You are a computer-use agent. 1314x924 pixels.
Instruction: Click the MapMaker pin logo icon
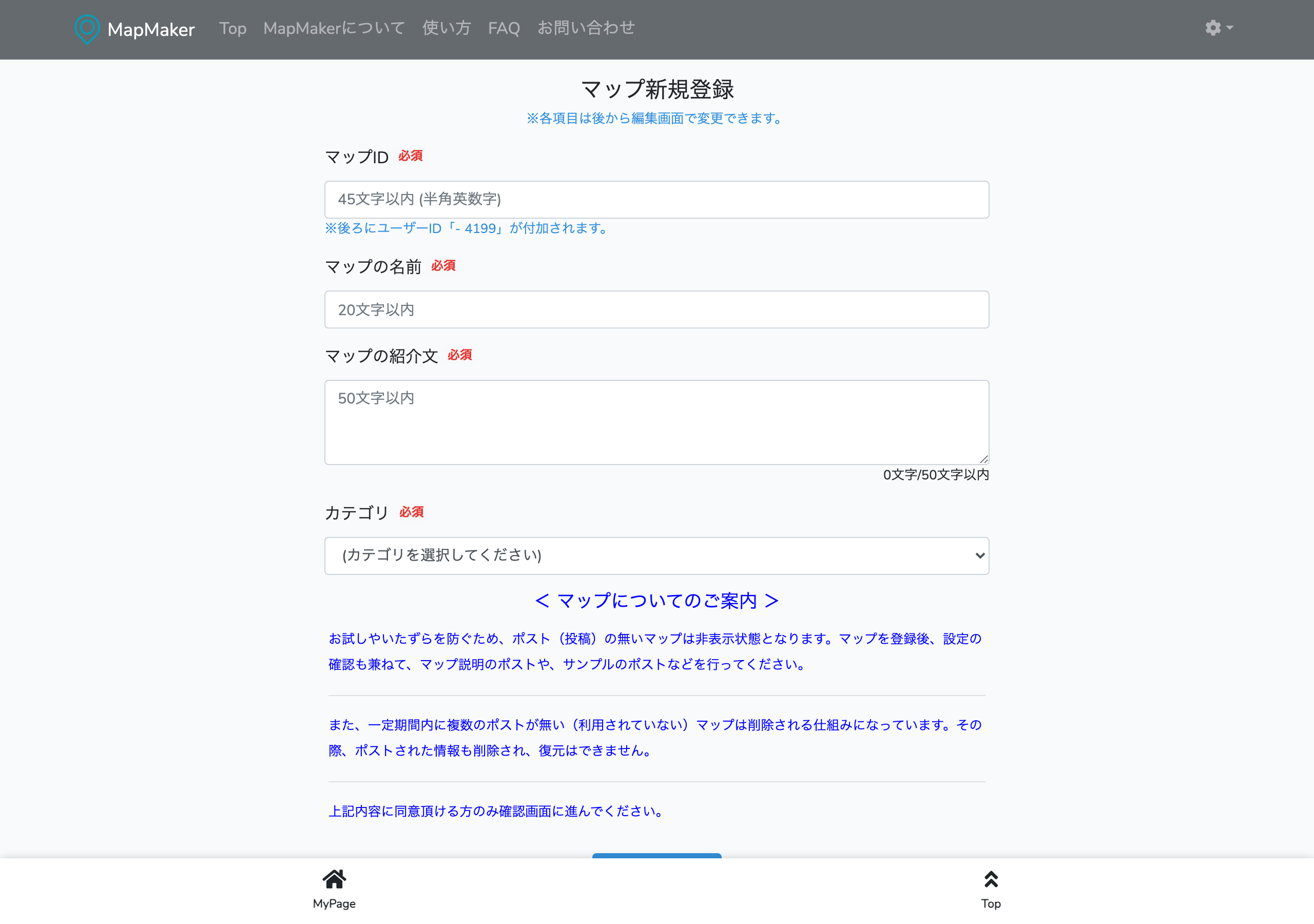(x=87, y=29)
